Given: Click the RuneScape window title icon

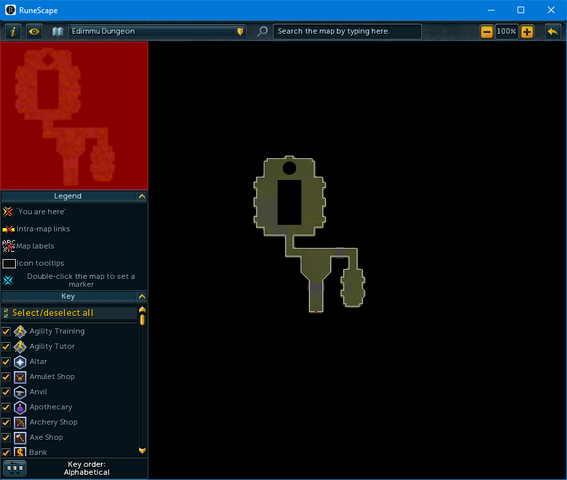Looking at the screenshot, I should (10, 10).
